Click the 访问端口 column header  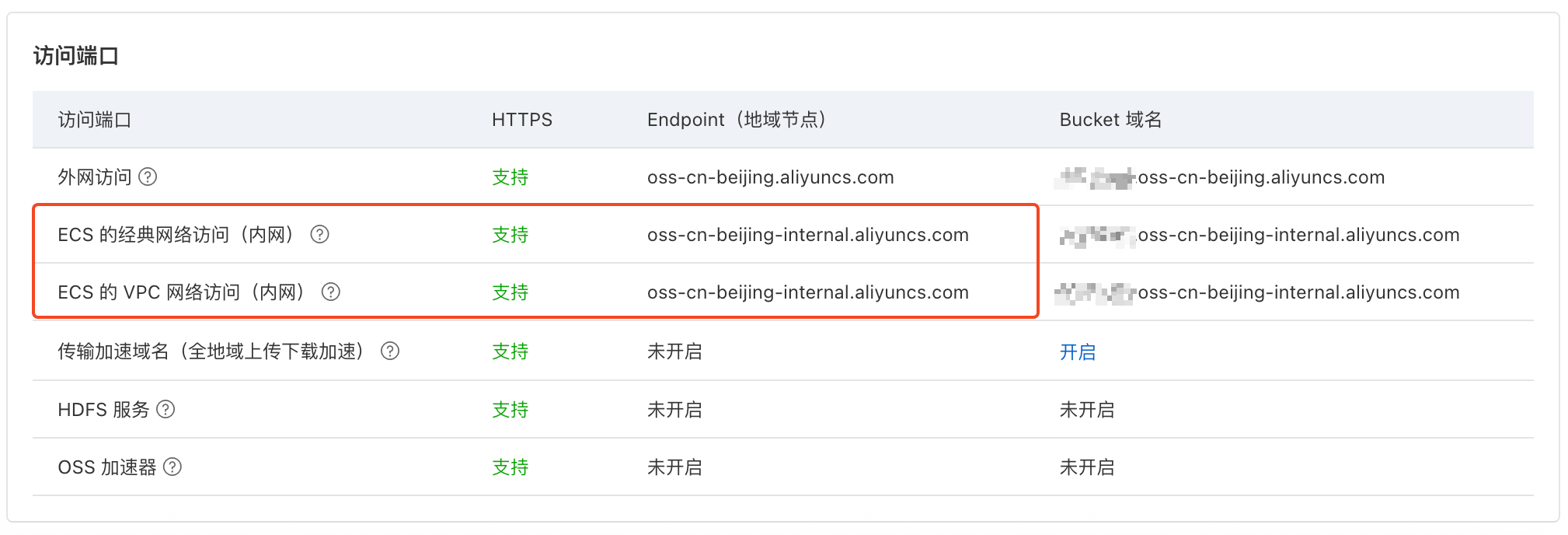coord(94,120)
